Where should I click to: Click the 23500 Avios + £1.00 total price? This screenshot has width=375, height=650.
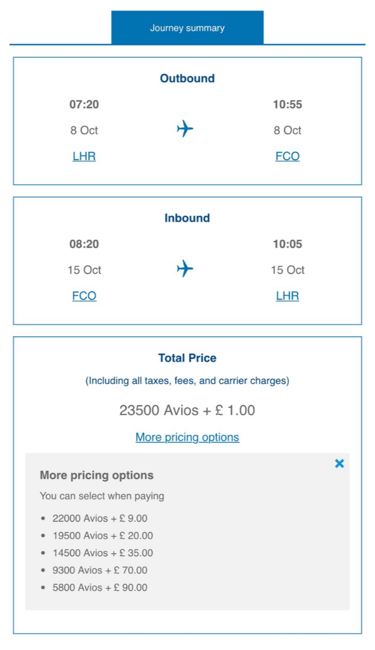coord(187,410)
